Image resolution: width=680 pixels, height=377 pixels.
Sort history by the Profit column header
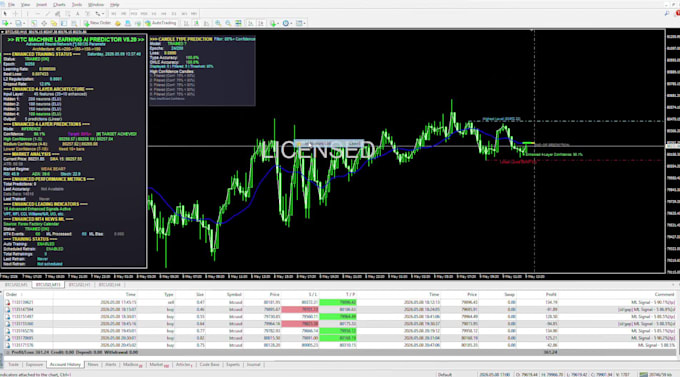551,294
